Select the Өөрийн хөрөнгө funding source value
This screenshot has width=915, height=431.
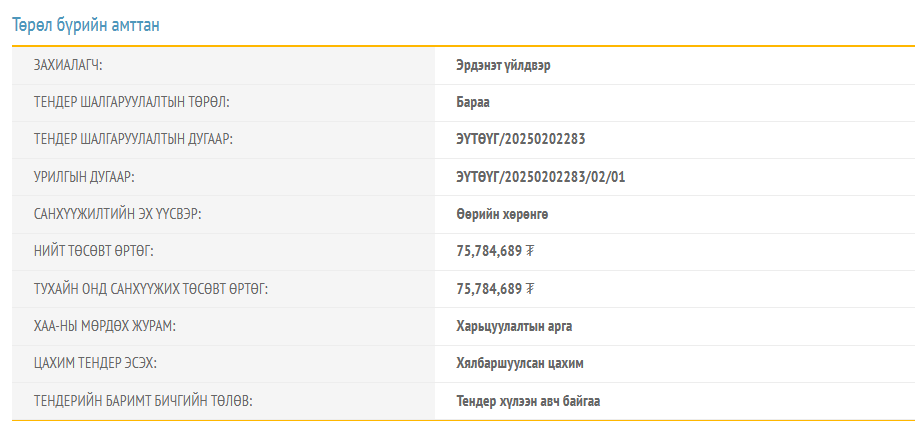point(502,215)
